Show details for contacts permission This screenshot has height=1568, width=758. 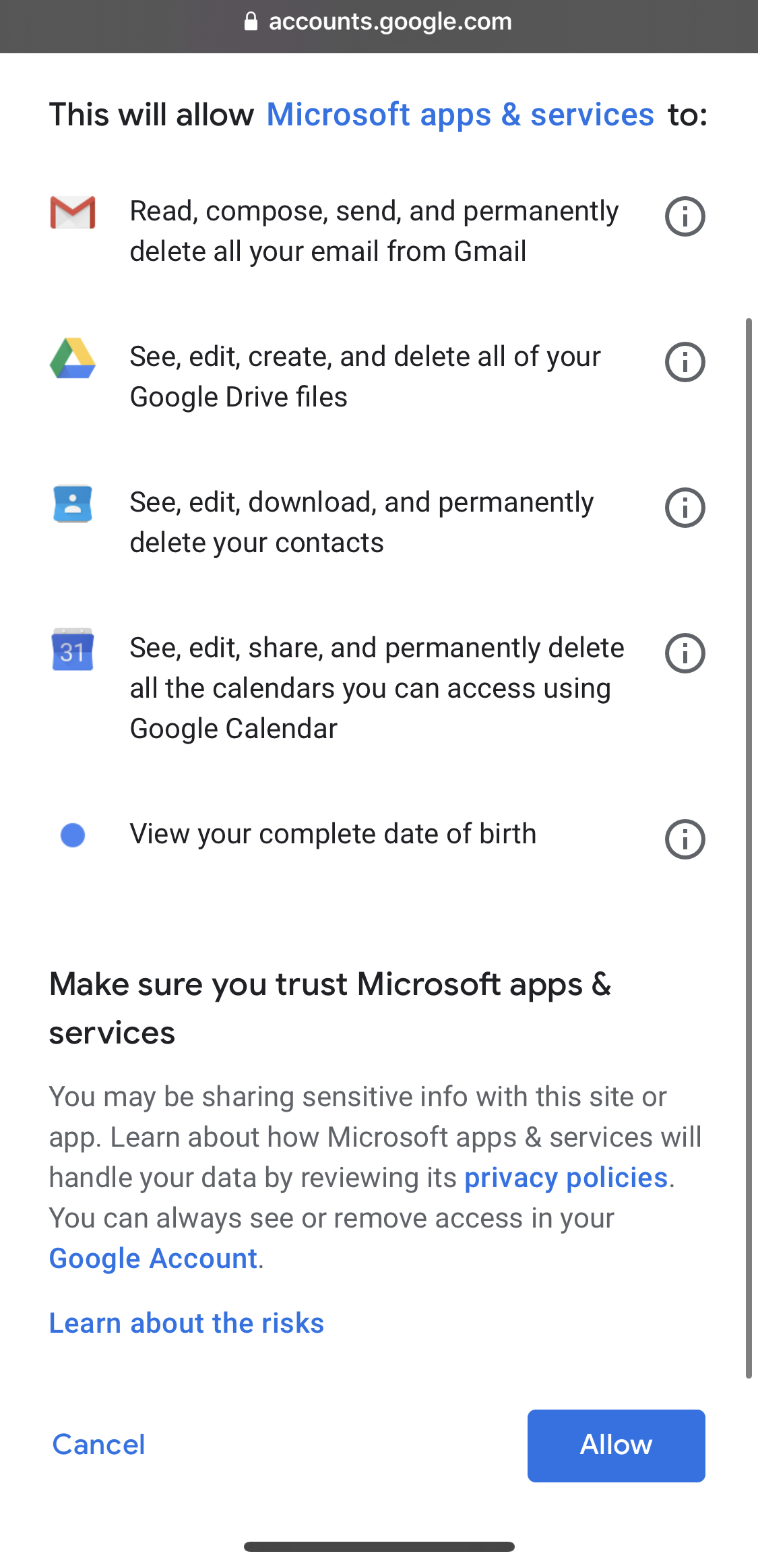(x=685, y=508)
